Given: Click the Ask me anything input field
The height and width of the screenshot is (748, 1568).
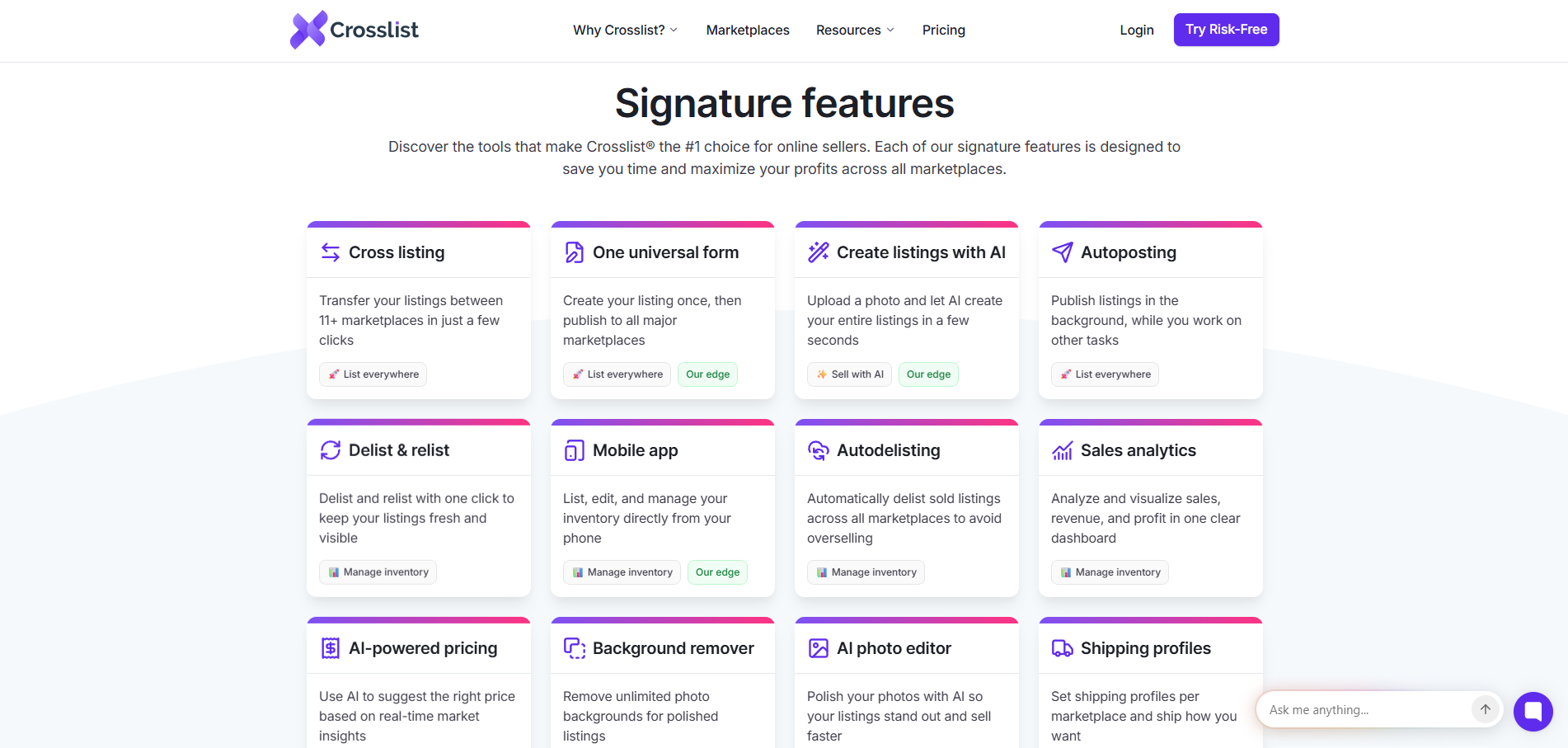Looking at the screenshot, I should click(x=1367, y=709).
